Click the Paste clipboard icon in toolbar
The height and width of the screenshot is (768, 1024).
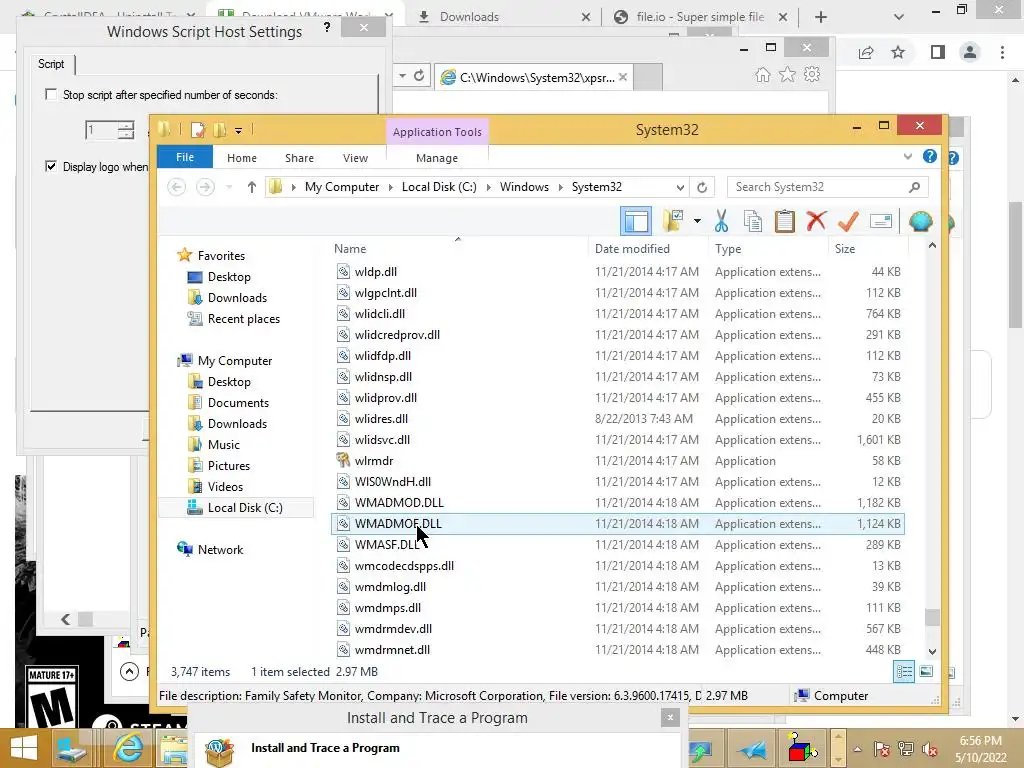pos(784,221)
